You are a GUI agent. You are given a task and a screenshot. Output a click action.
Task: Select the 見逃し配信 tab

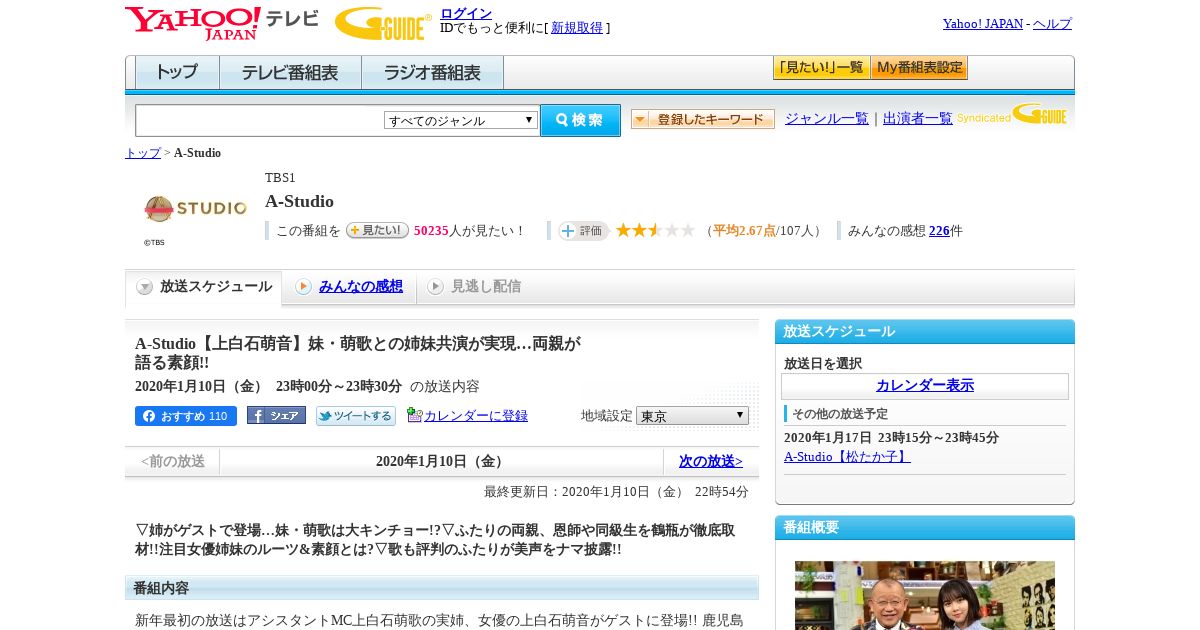(x=485, y=287)
